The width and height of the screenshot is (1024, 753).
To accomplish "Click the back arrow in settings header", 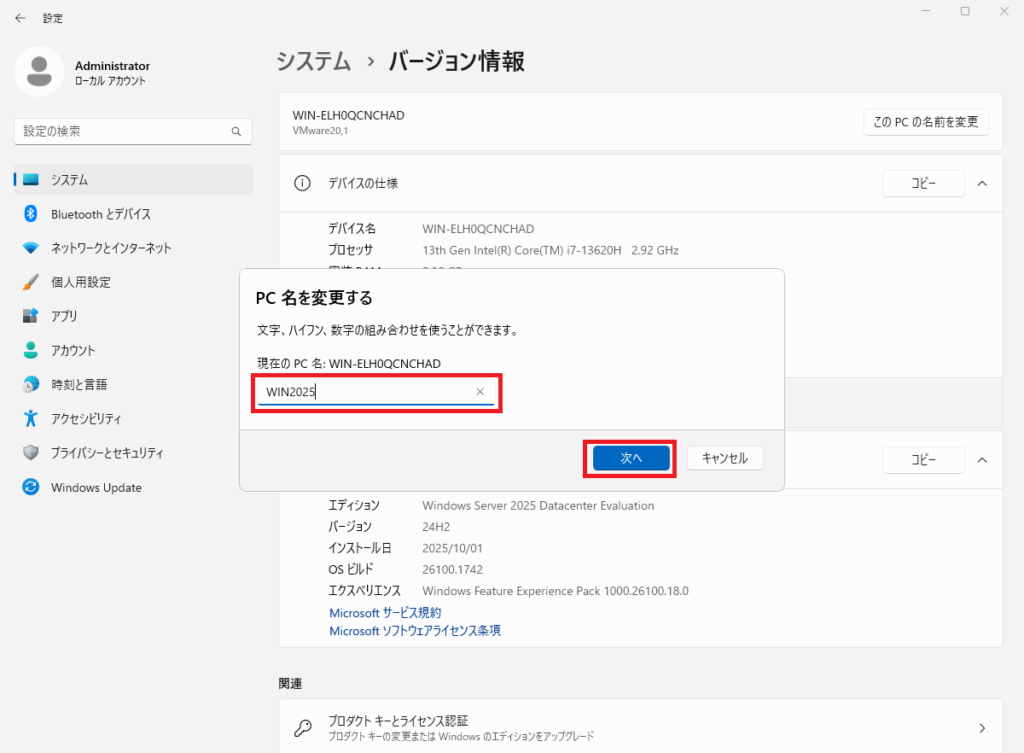I will tap(20, 18).
